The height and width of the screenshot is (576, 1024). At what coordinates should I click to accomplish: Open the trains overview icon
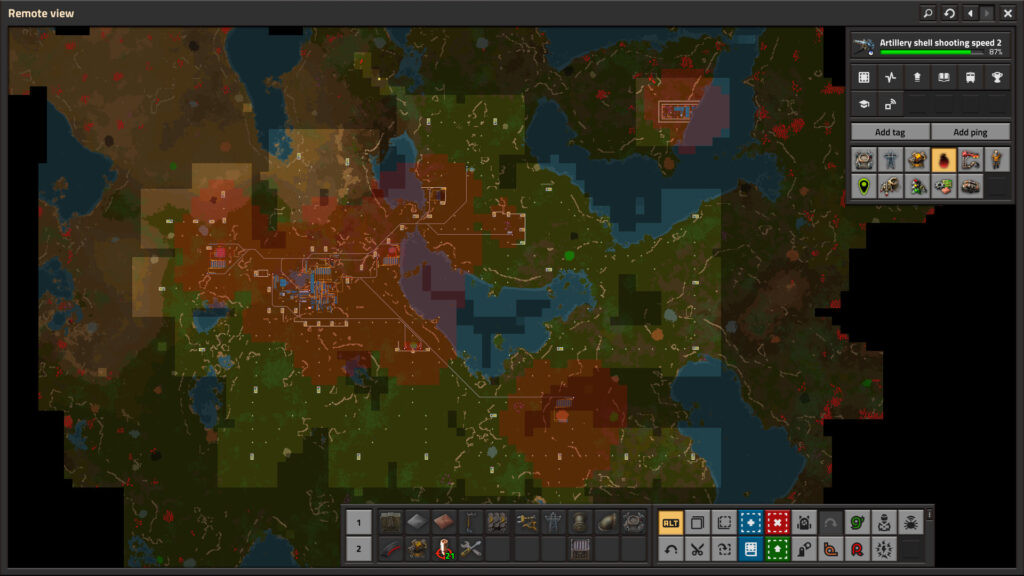click(970, 77)
